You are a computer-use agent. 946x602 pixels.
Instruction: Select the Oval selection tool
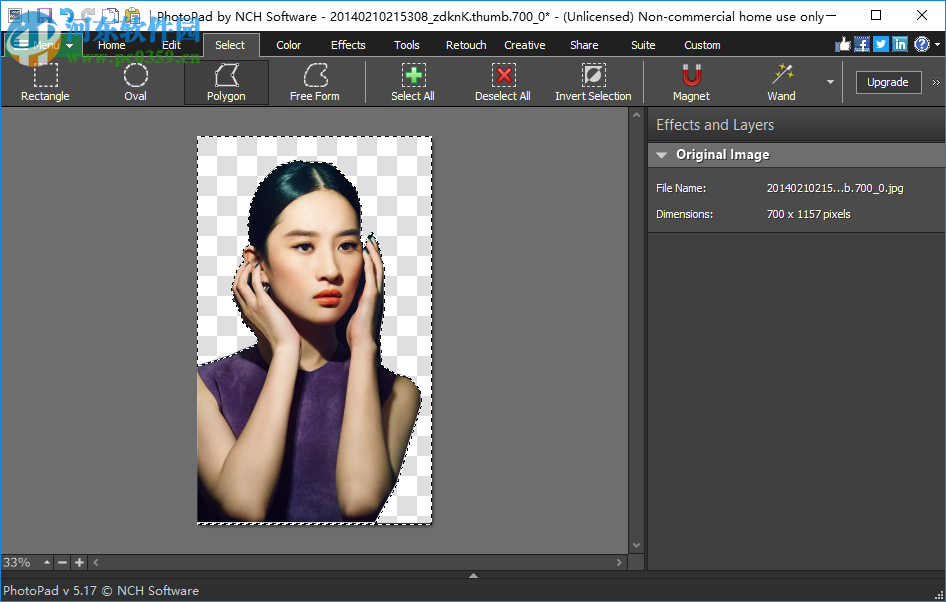coord(135,80)
